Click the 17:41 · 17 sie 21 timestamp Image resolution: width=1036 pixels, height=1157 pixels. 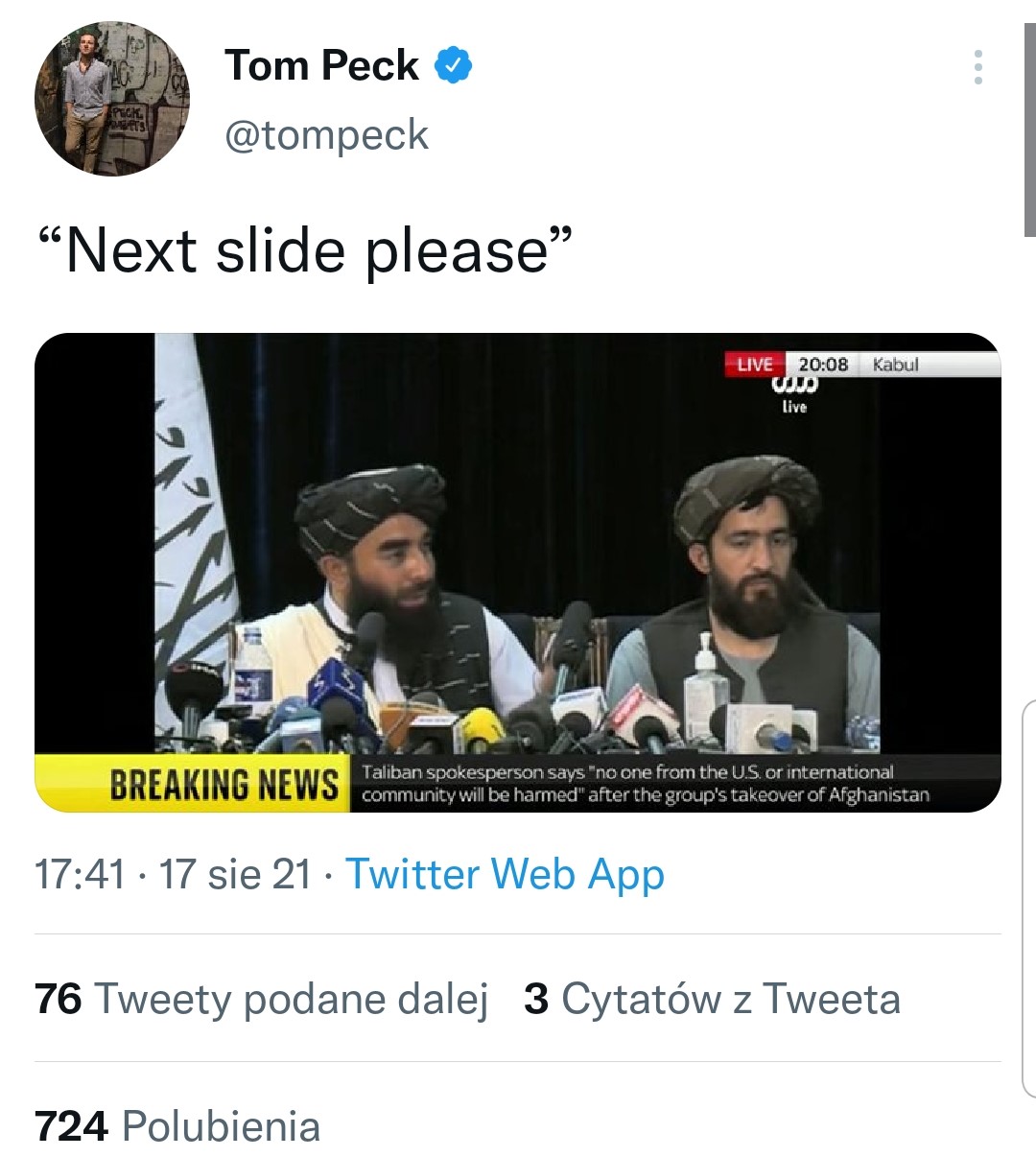coord(173,874)
